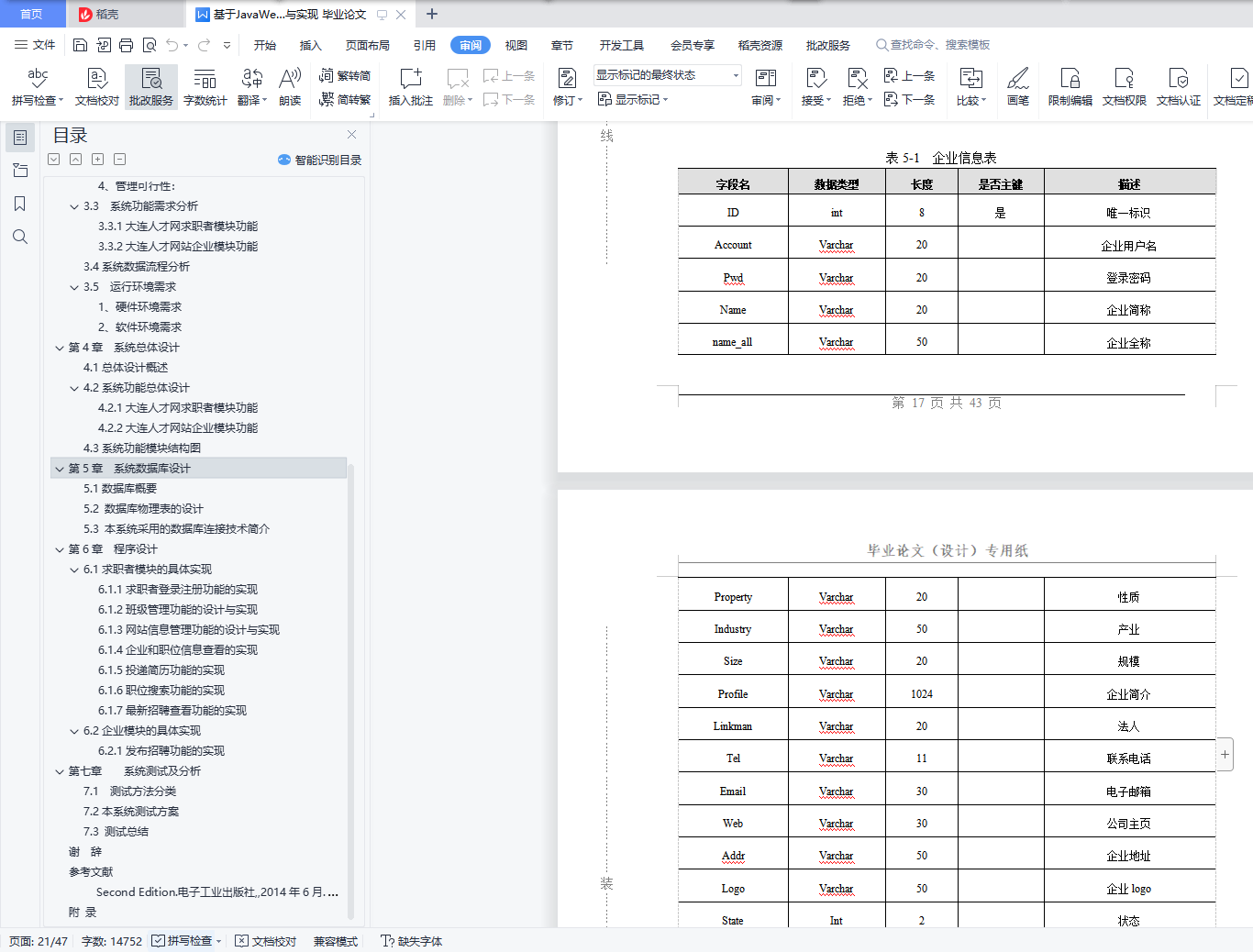Open the 引用 ribbon tab
The width and height of the screenshot is (1253, 952).
(425, 45)
